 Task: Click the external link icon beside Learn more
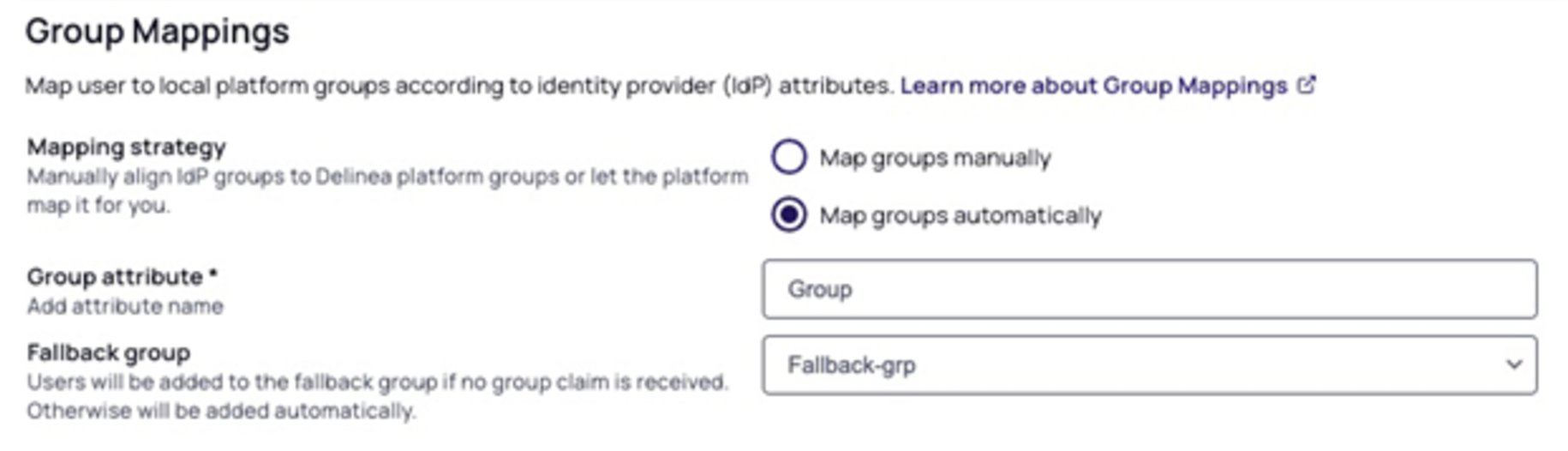pyautogui.click(x=1307, y=85)
